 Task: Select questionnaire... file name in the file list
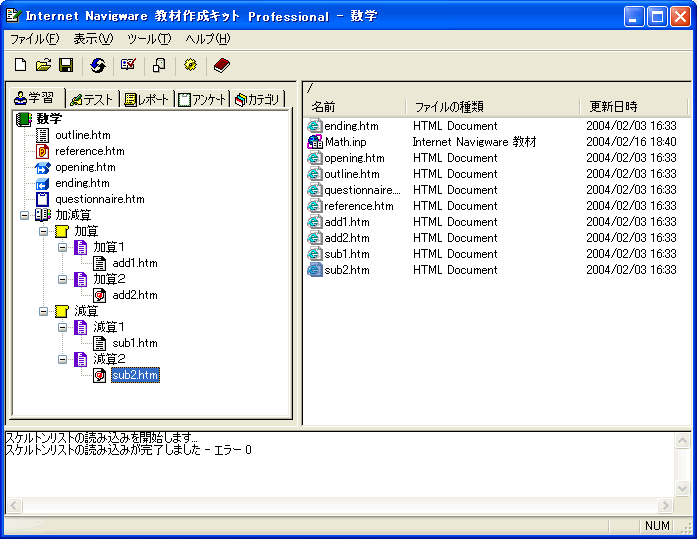[362, 190]
